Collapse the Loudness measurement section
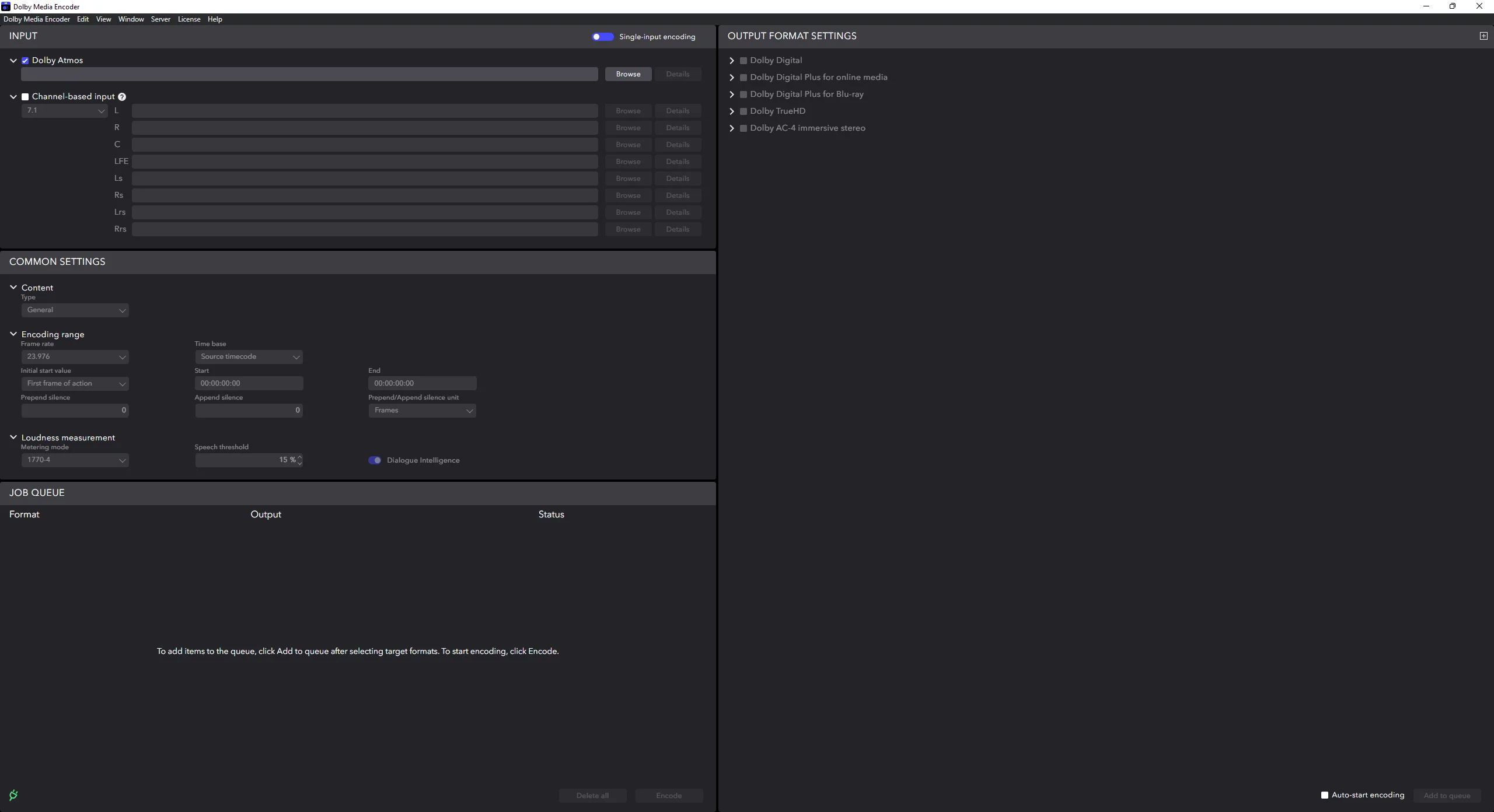Screen dimensions: 1494x812 click(x=13, y=437)
